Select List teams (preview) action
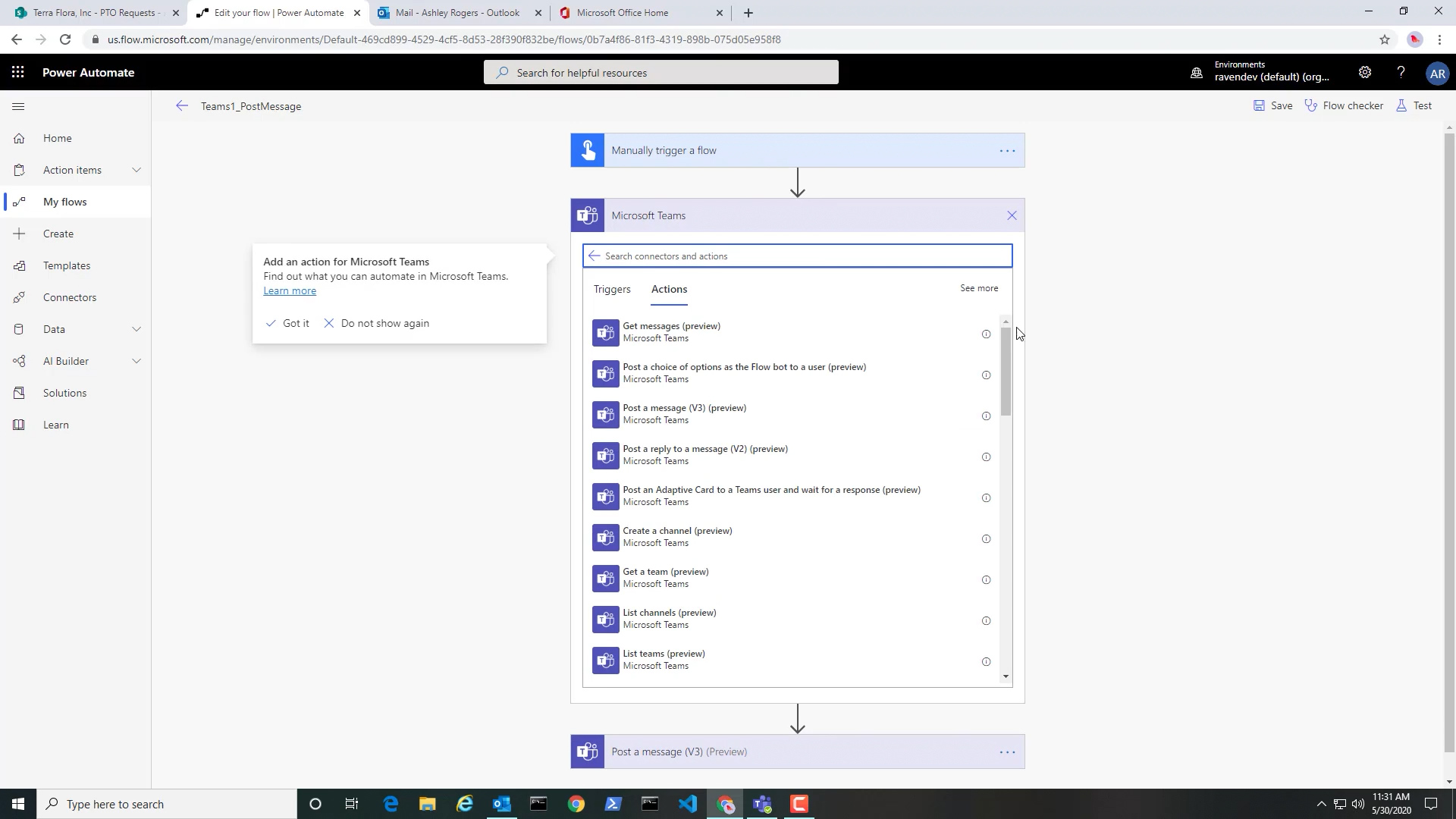Viewport: 1456px width, 819px height. coord(791,660)
